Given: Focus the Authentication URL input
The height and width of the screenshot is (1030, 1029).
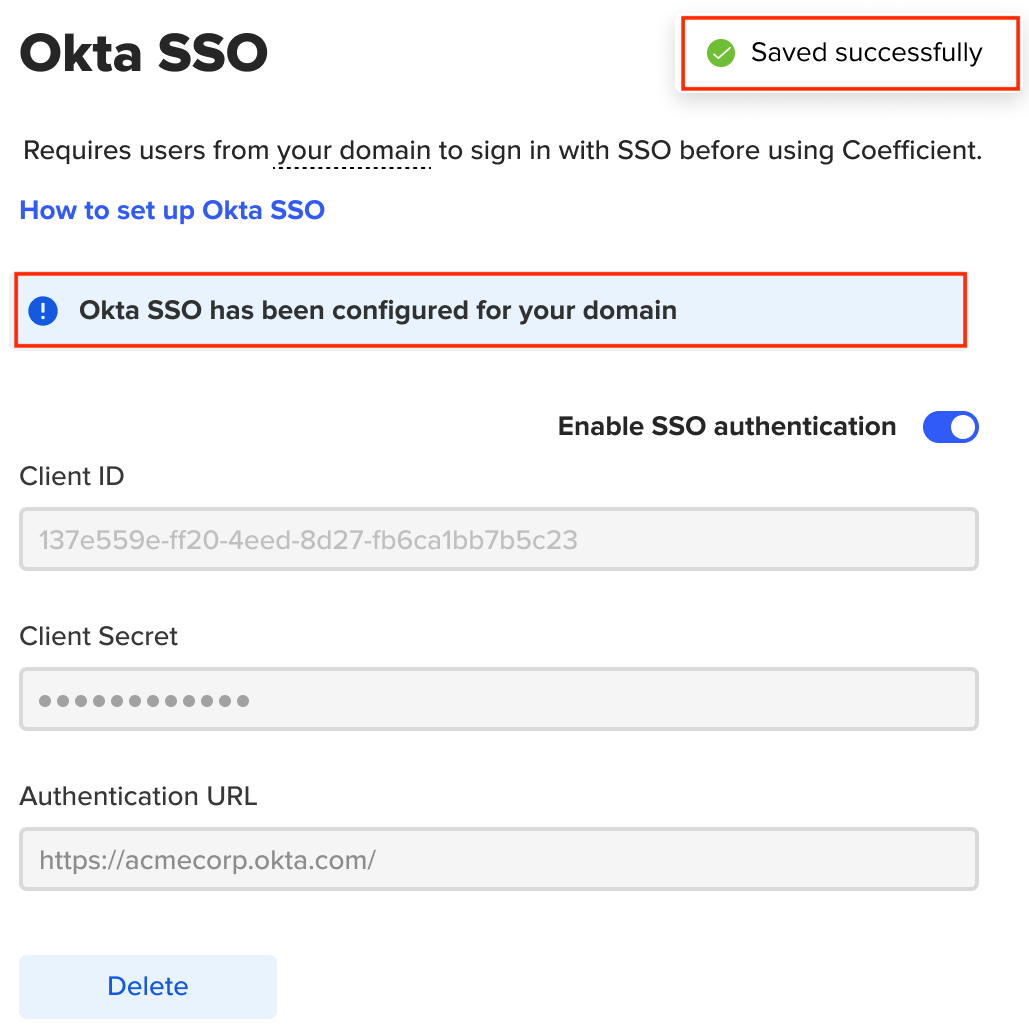Looking at the screenshot, I should (498, 859).
